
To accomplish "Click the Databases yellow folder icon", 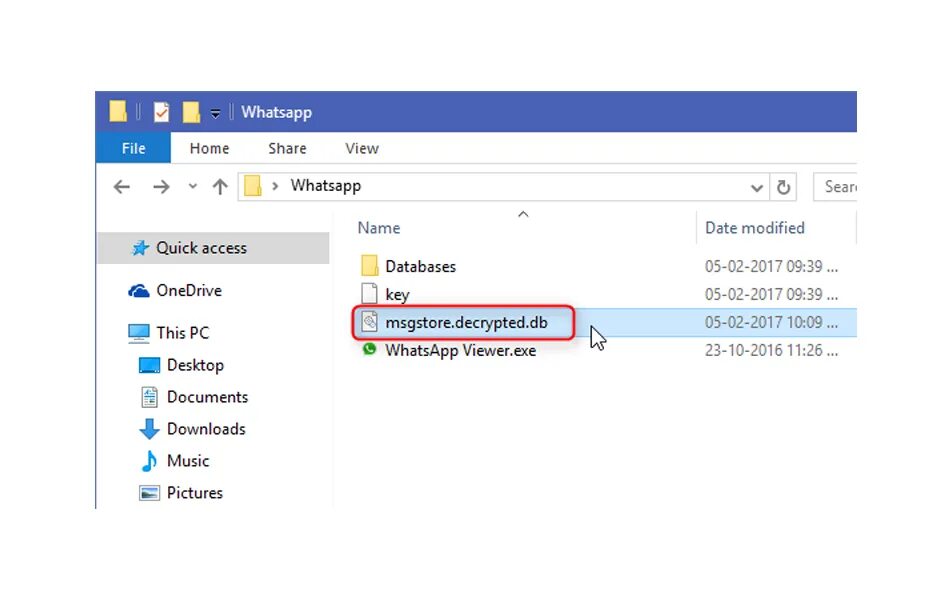I will tap(369, 265).
